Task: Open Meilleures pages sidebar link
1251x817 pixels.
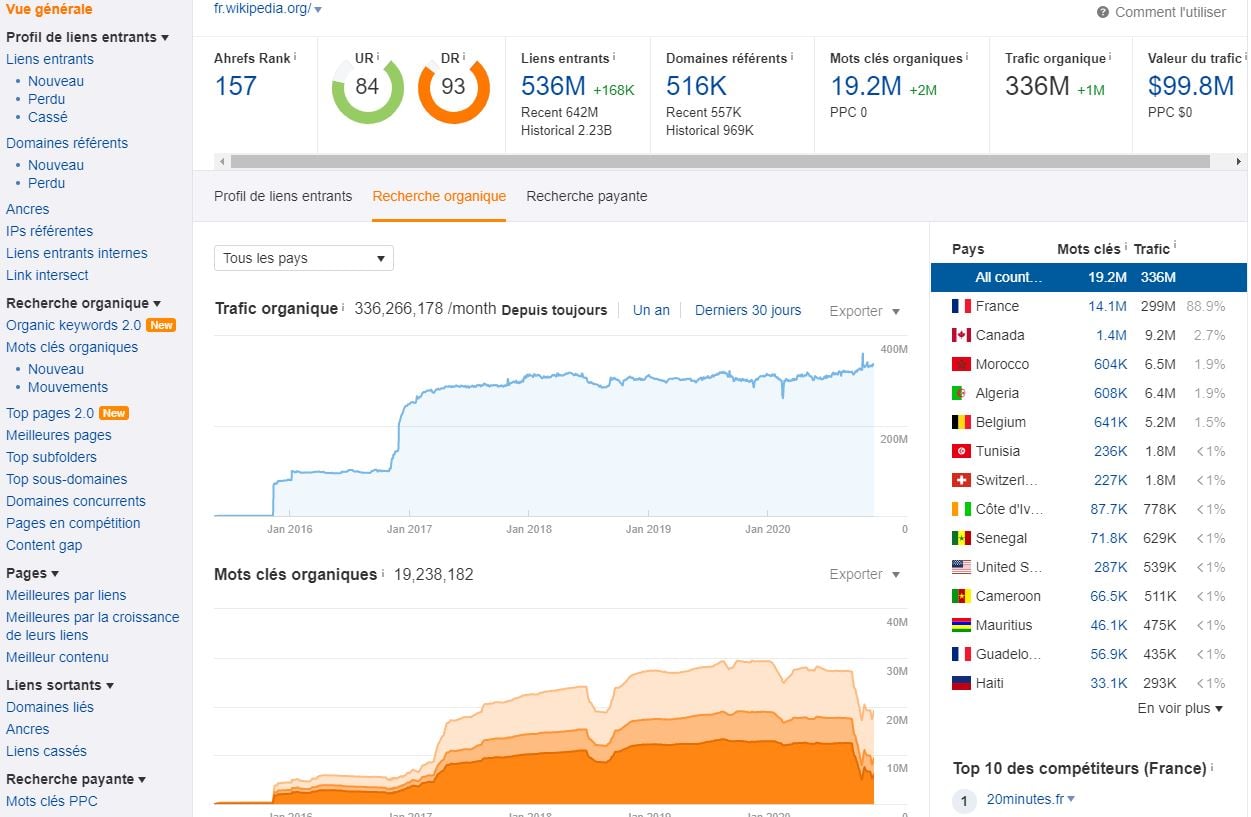Action: coord(59,435)
